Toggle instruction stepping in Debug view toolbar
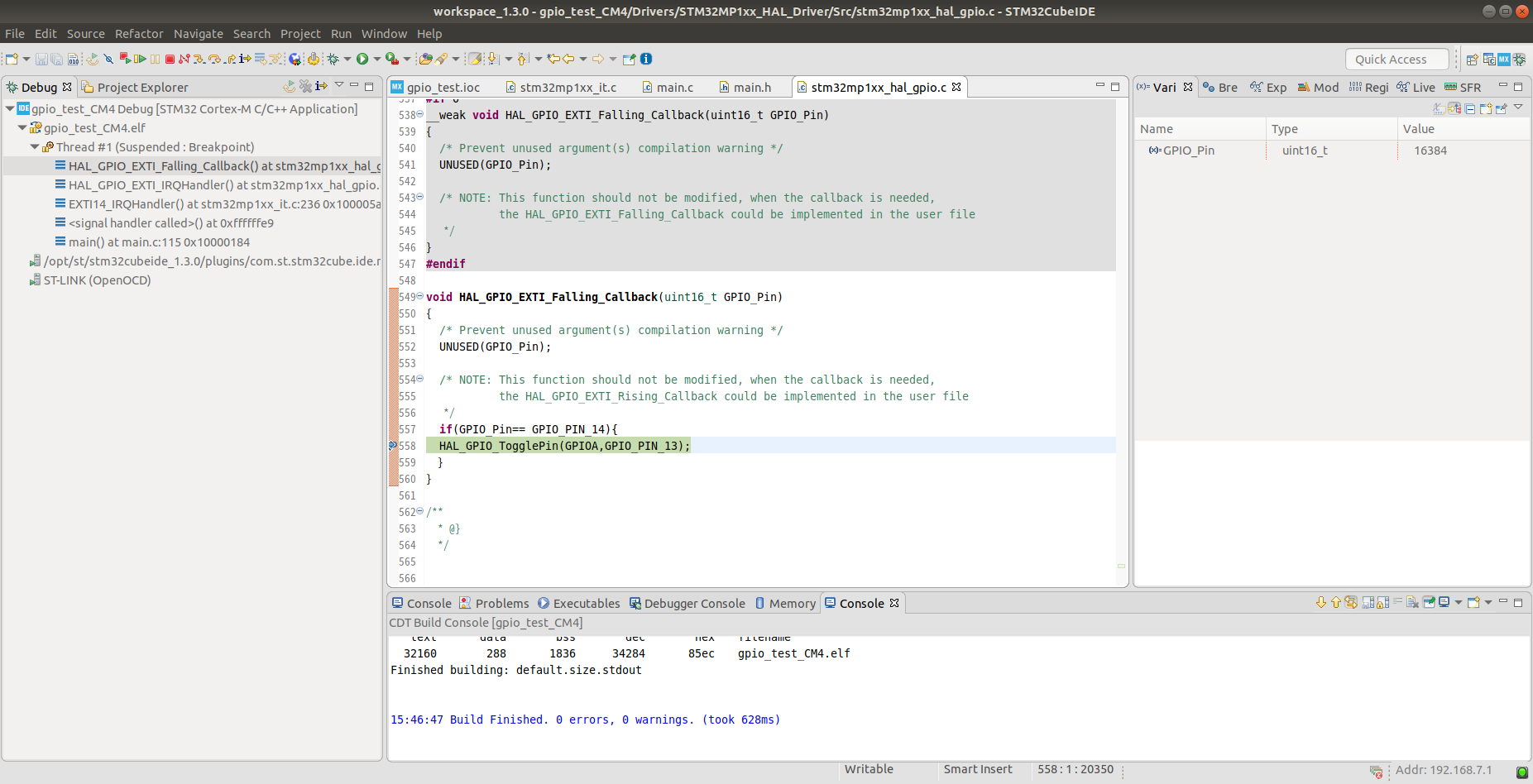The width and height of the screenshot is (1533, 784). pyautogui.click(x=321, y=86)
